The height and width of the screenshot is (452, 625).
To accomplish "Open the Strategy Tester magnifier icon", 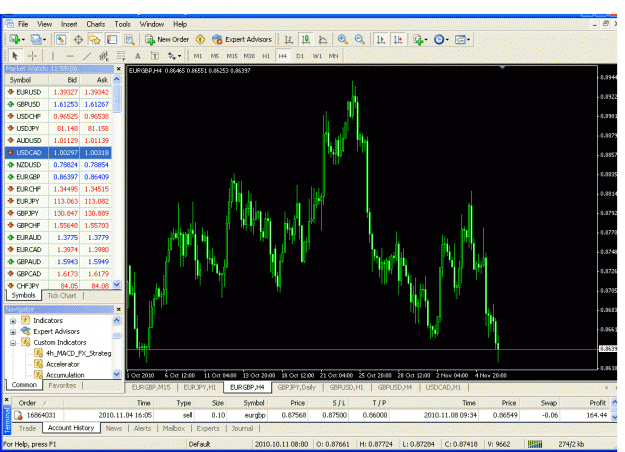I will click(x=129, y=39).
